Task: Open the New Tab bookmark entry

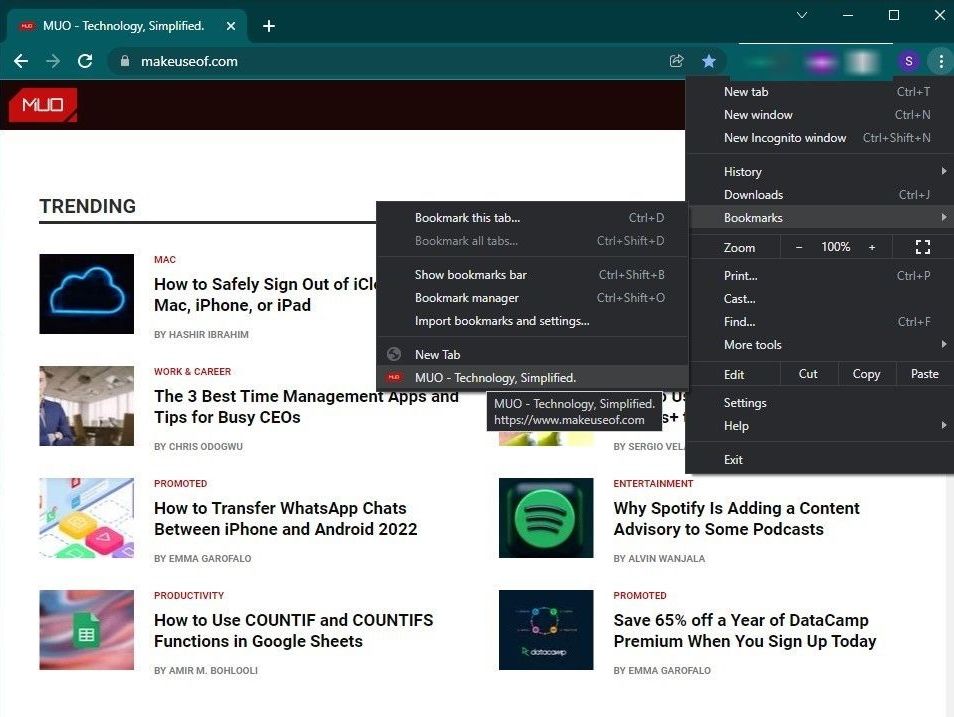Action: pyautogui.click(x=532, y=355)
